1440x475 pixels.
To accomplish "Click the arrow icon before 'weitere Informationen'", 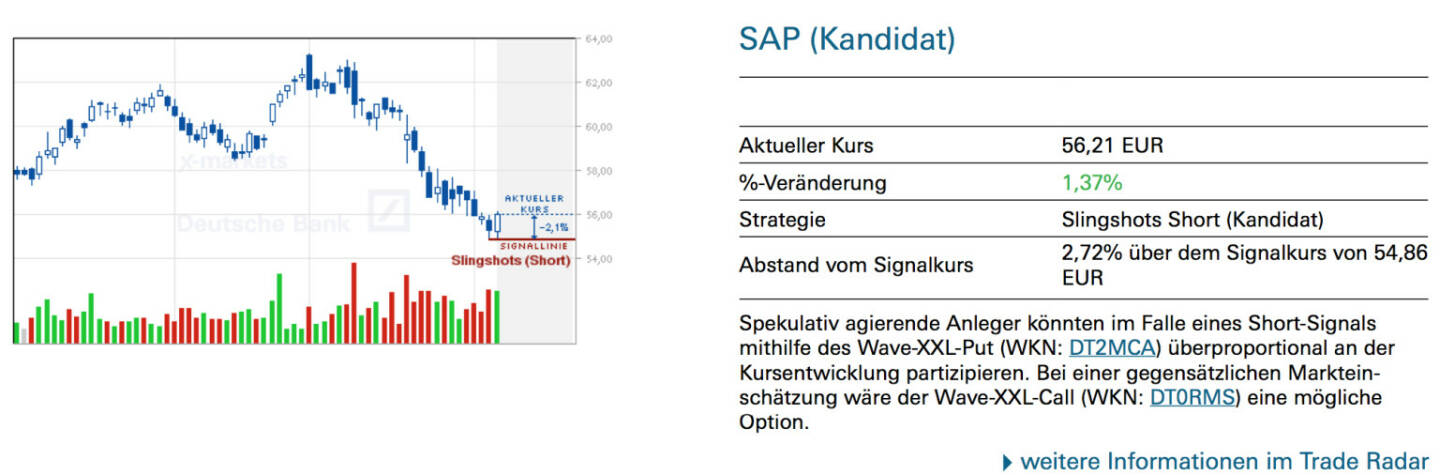I will click(1008, 462).
